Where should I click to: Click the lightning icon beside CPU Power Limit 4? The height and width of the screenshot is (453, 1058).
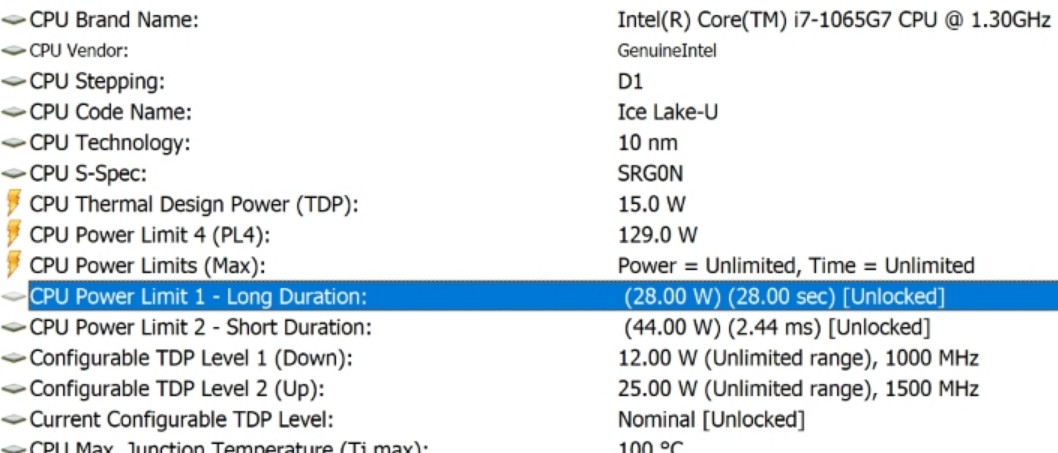[x=13, y=234]
